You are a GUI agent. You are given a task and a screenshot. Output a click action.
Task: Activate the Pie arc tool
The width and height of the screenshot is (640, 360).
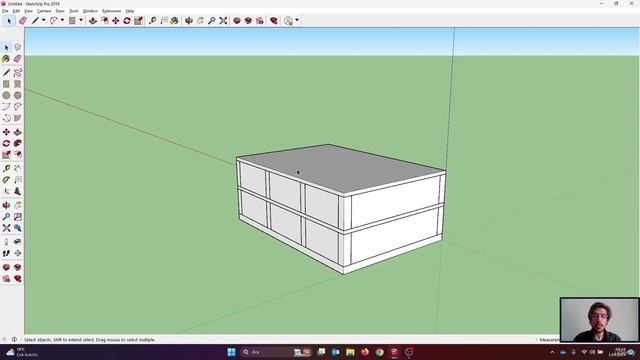click(18, 118)
